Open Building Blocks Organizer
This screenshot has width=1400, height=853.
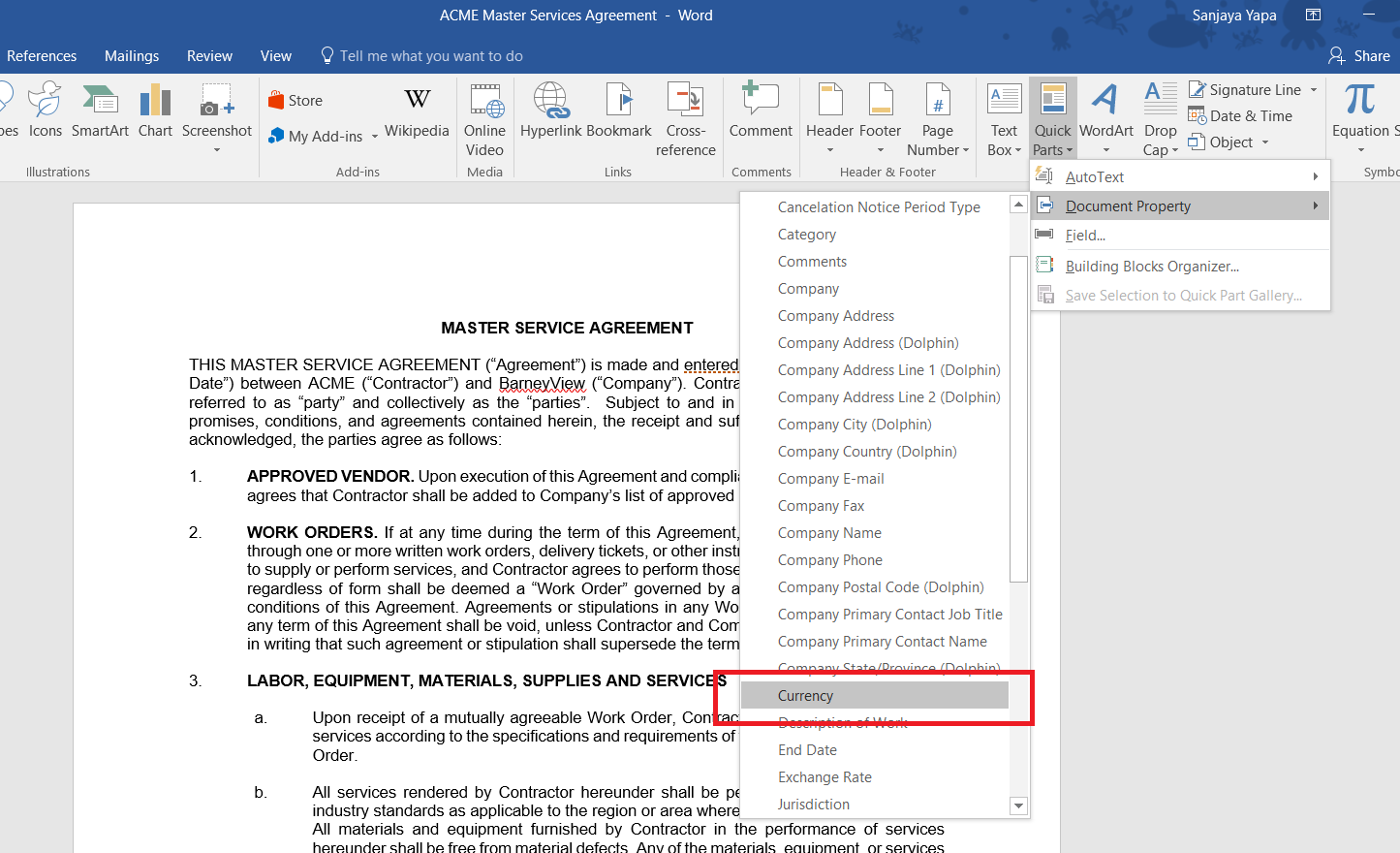pyautogui.click(x=1180, y=266)
